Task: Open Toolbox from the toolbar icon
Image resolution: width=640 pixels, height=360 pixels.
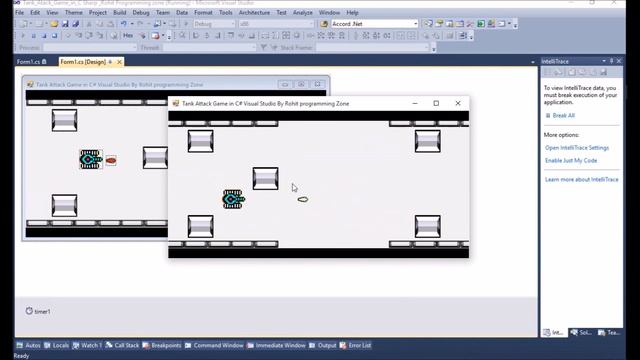Action: [x=470, y=24]
